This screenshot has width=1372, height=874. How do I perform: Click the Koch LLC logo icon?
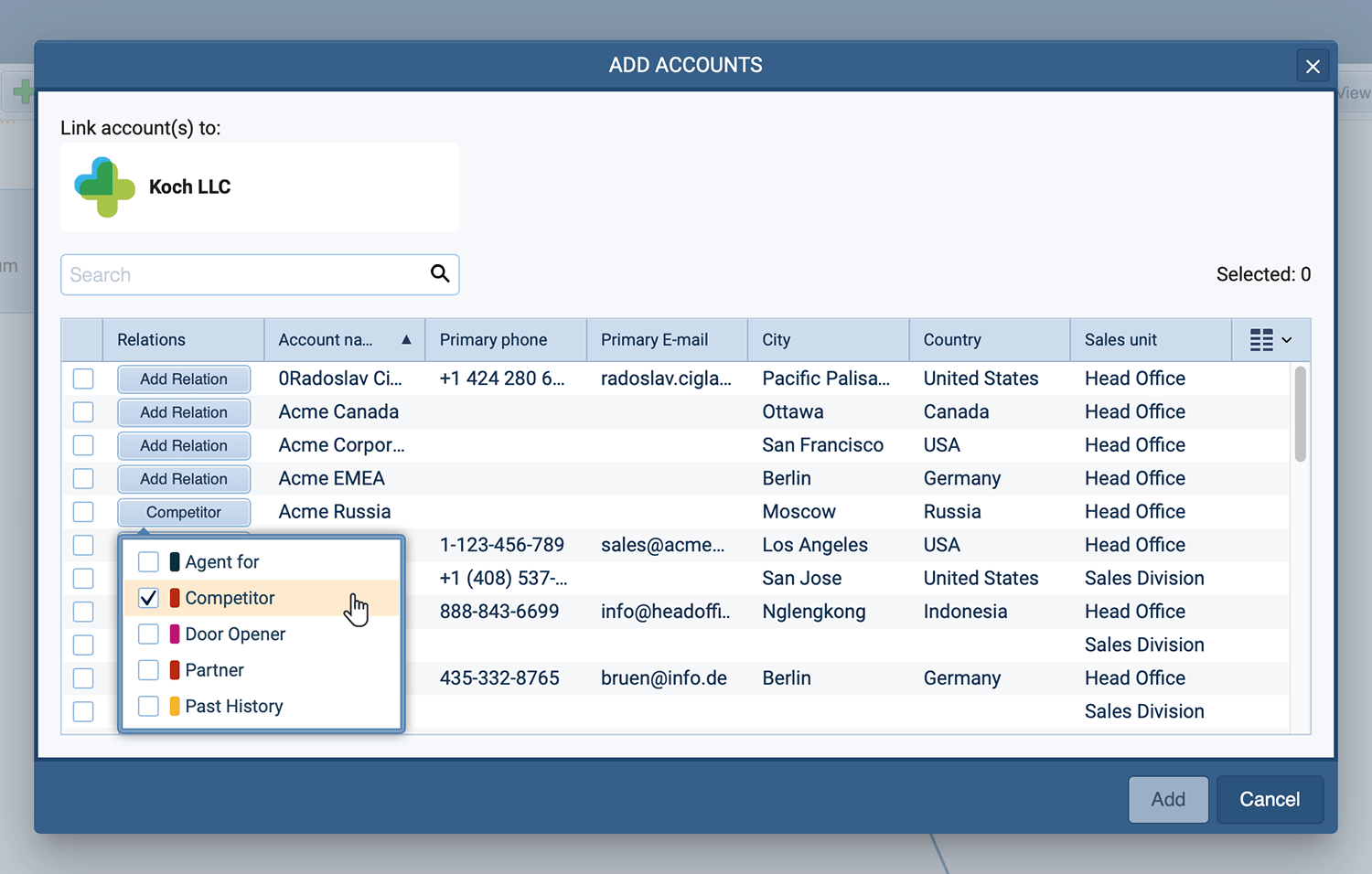[104, 187]
